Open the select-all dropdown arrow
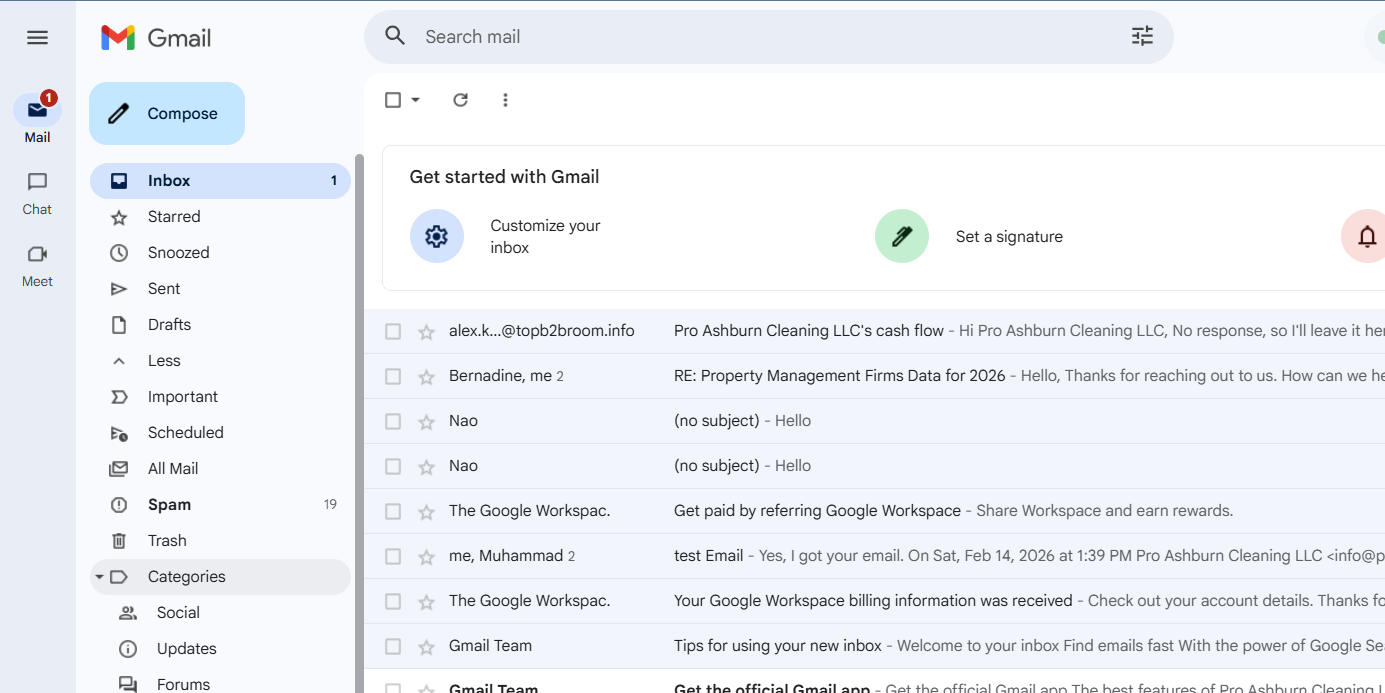The height and width of the screenshot is (693, 1385). (416, 100)
